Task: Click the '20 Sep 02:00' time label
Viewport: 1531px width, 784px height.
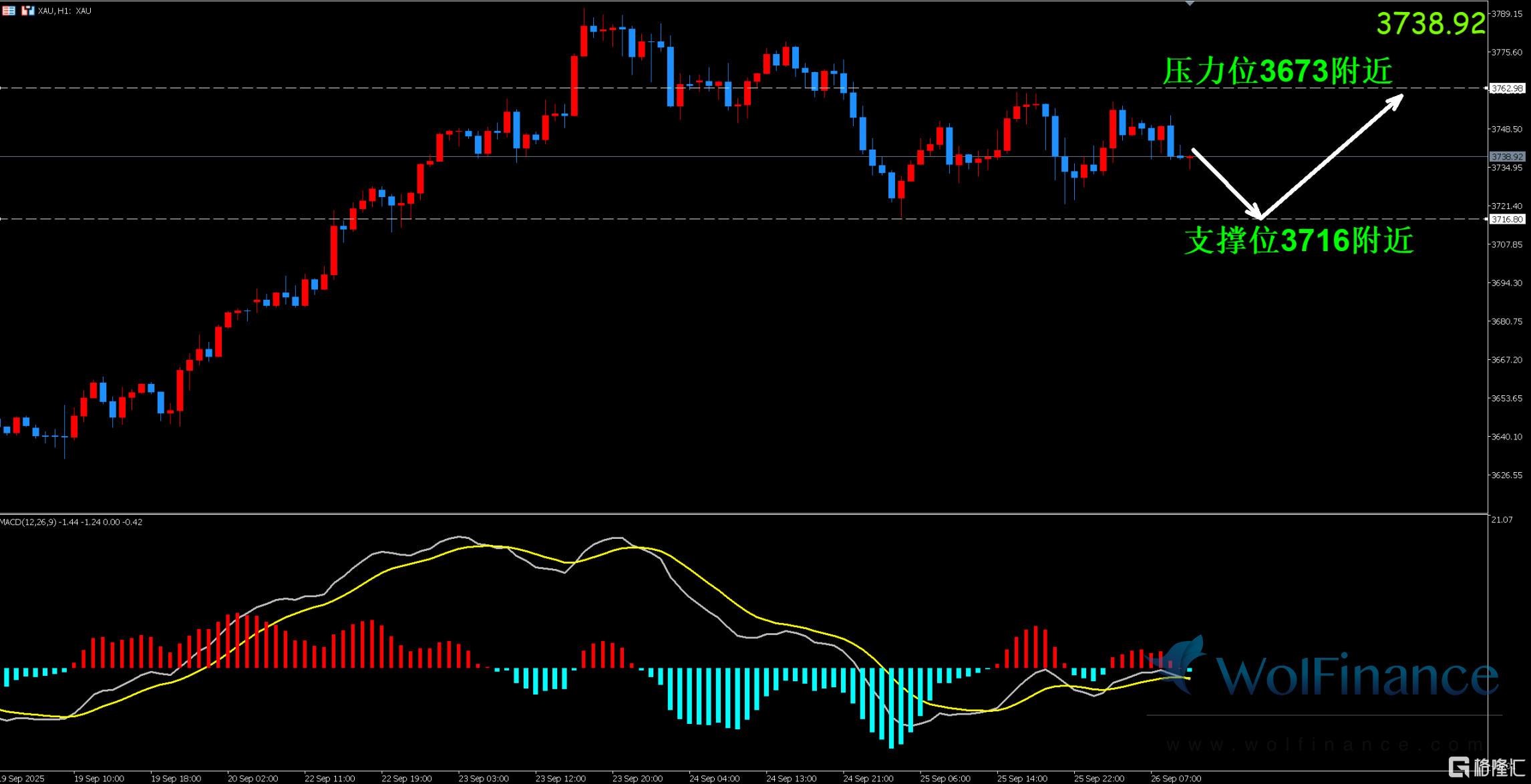Action: click(x=252, y=779)
